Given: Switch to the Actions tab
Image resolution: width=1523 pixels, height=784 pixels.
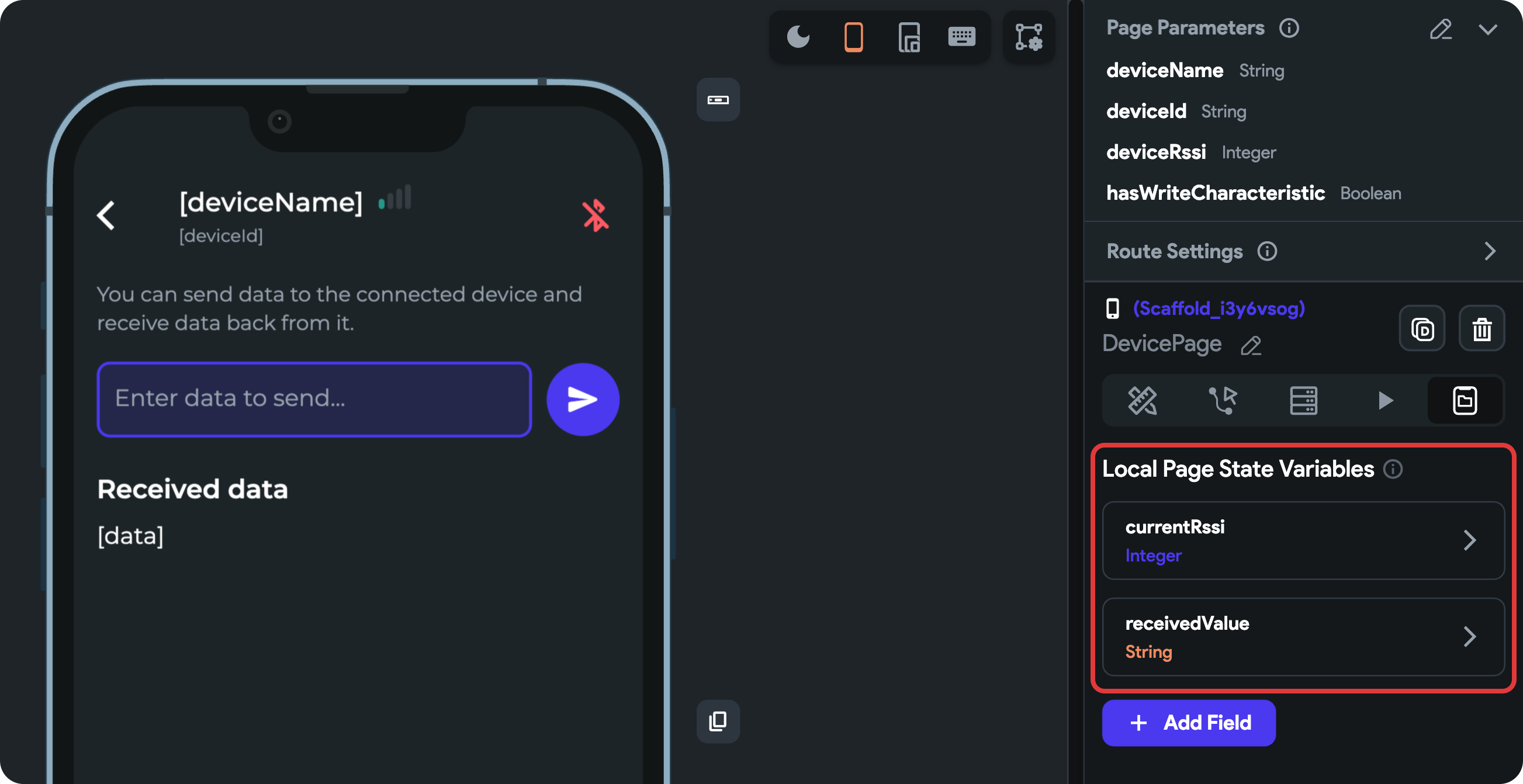Looking at the screenshot, I should pos(1223,401).
